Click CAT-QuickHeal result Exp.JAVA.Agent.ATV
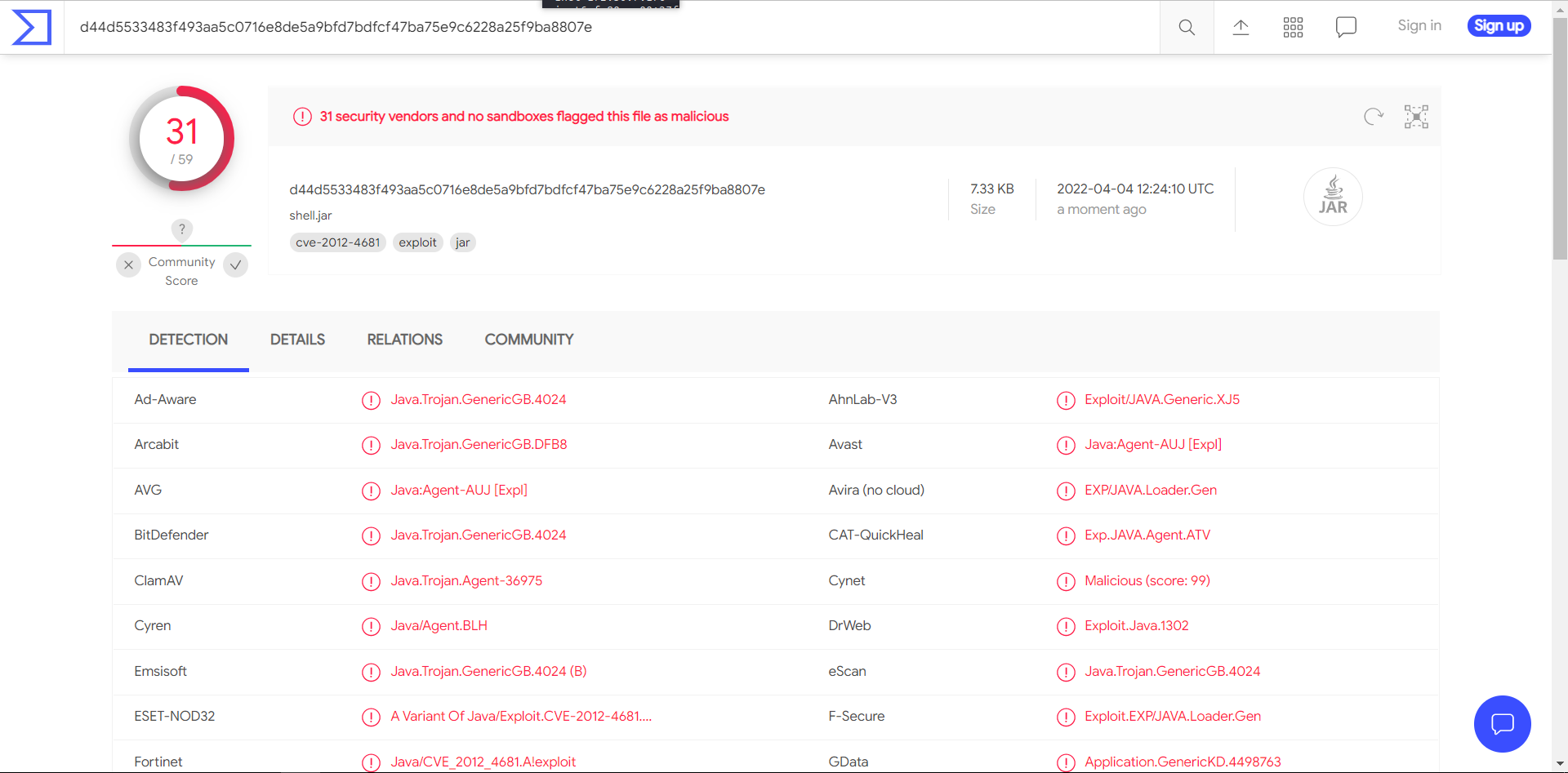This screenshot has width=1568, height=773. (x=1147, y=535)
